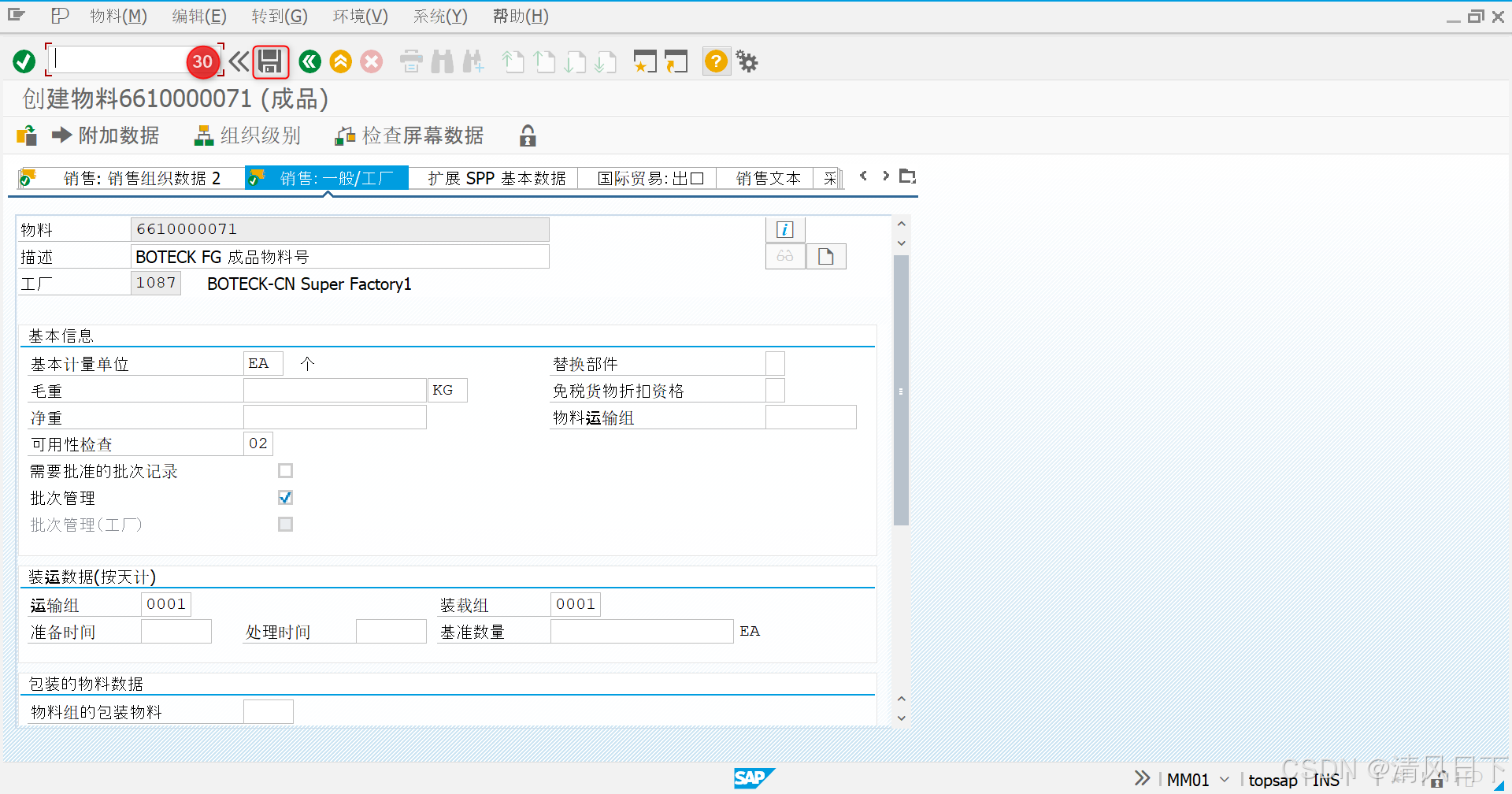Click the 装载组 field with 0001

click(576, 604)
